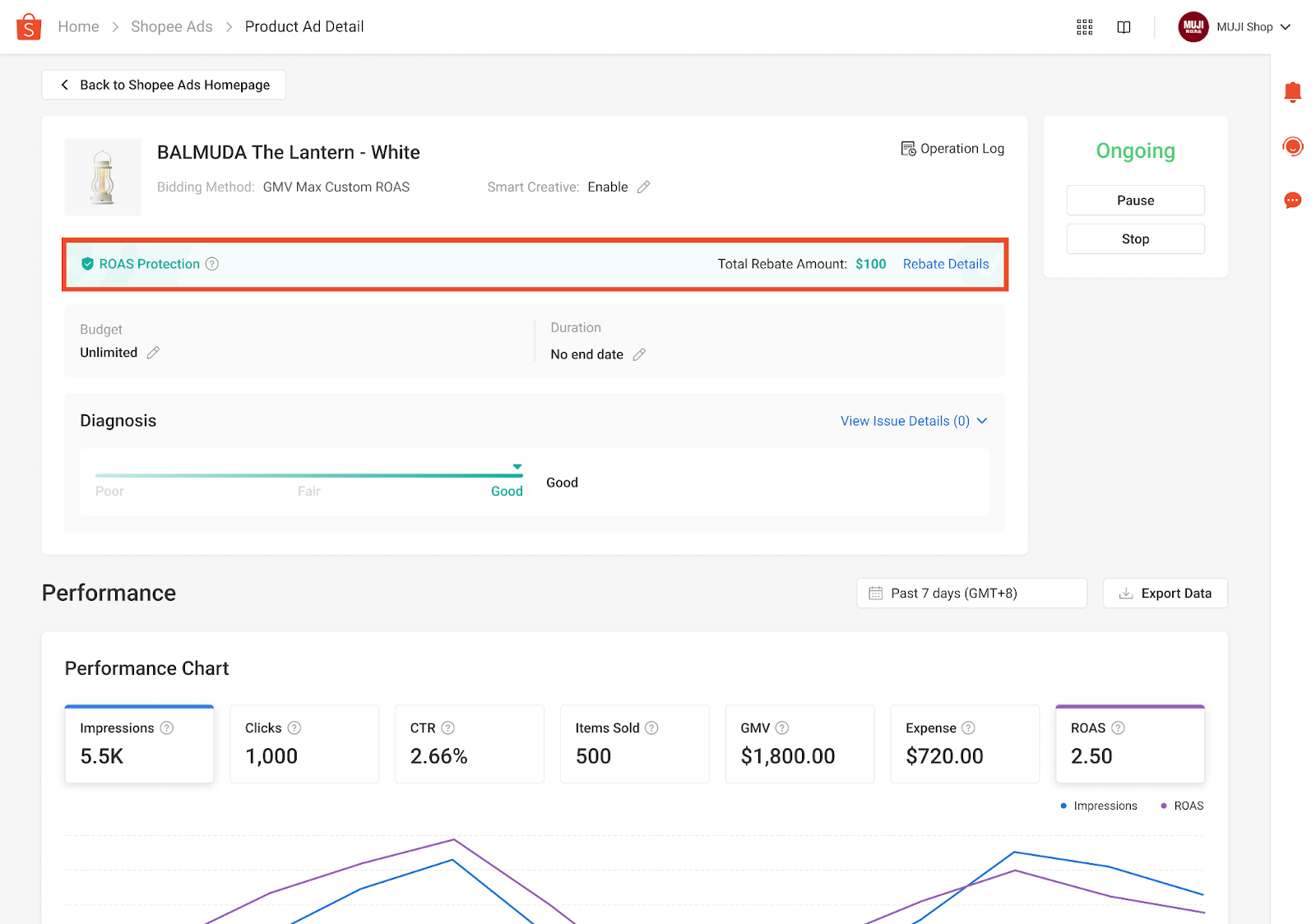1316x924 pixels.
Task: Click the diagnosis slider marker at Good
Action: point(517,467)
